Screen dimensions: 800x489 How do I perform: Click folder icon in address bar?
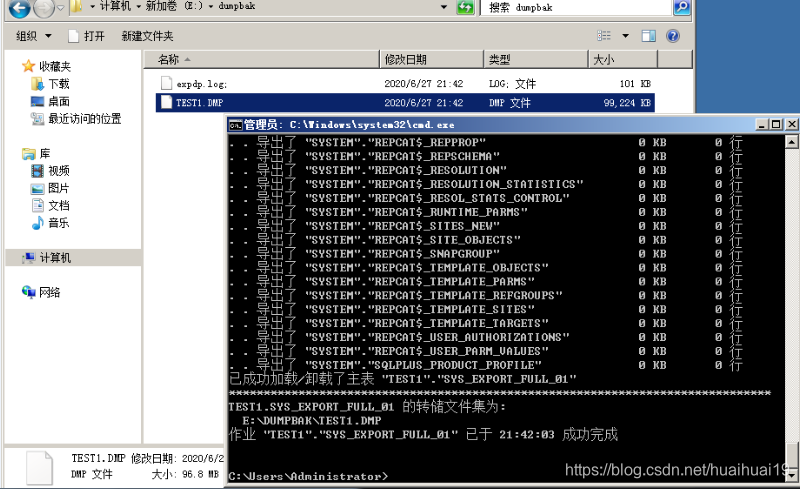point(76,7)
